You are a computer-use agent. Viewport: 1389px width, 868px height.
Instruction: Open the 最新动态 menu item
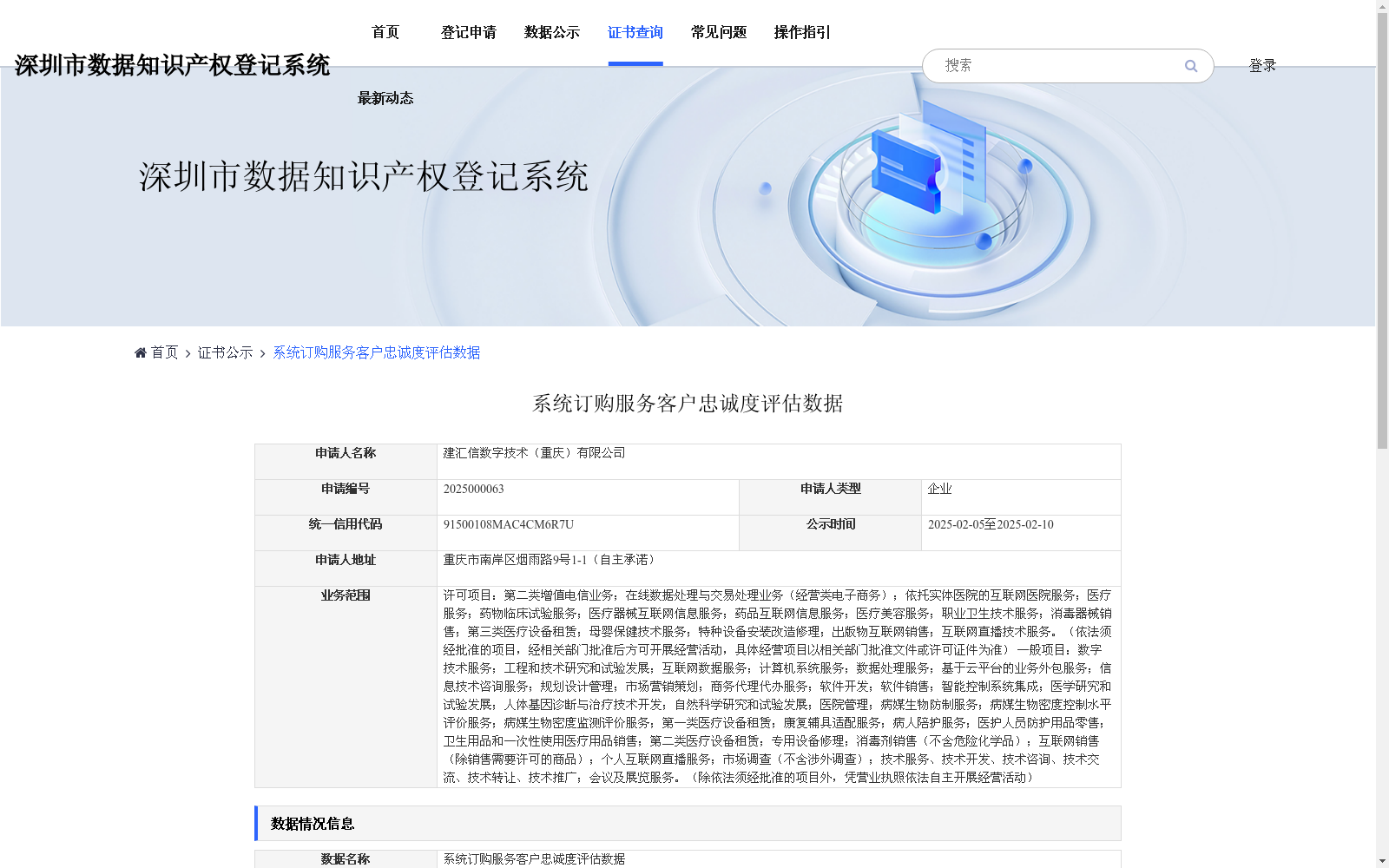[385, 98]
